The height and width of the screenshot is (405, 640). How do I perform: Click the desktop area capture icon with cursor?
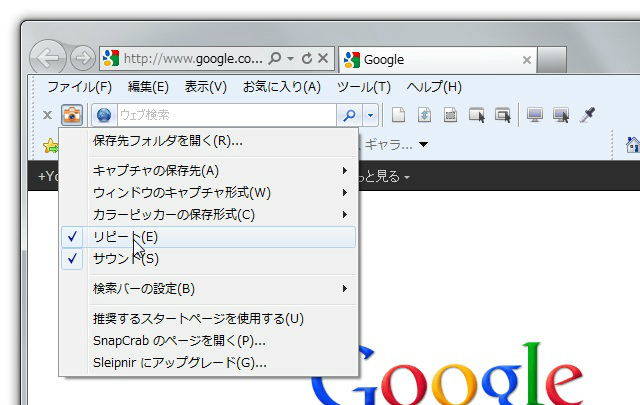(x=561, y=115)
